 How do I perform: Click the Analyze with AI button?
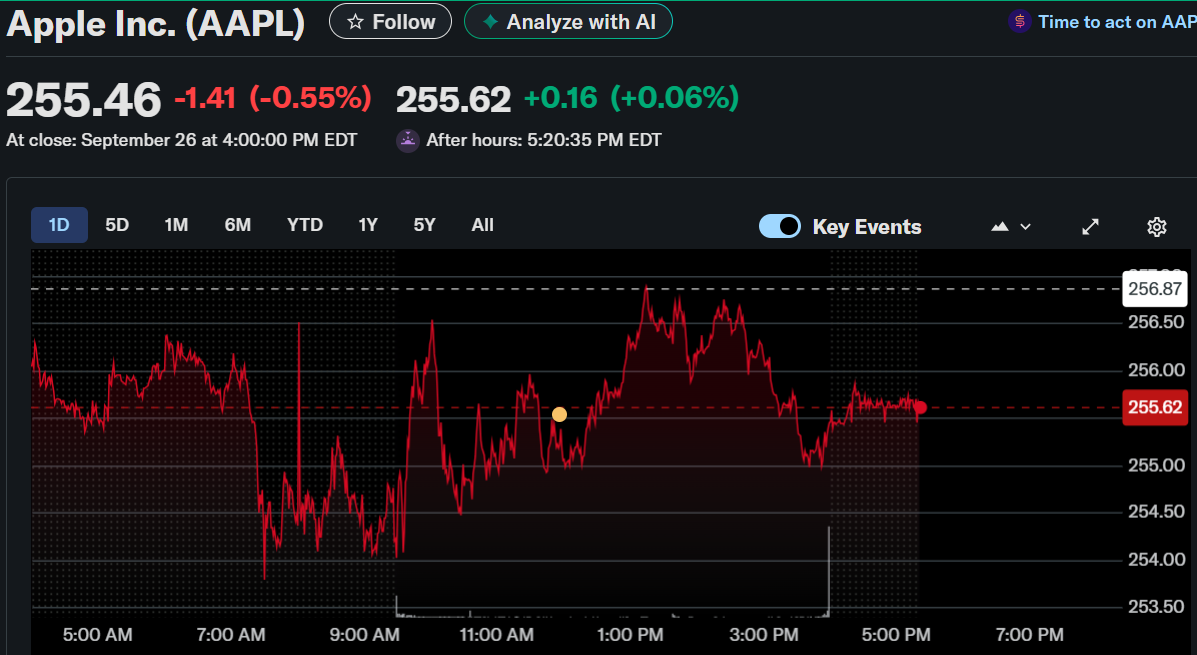pos(568,21)
